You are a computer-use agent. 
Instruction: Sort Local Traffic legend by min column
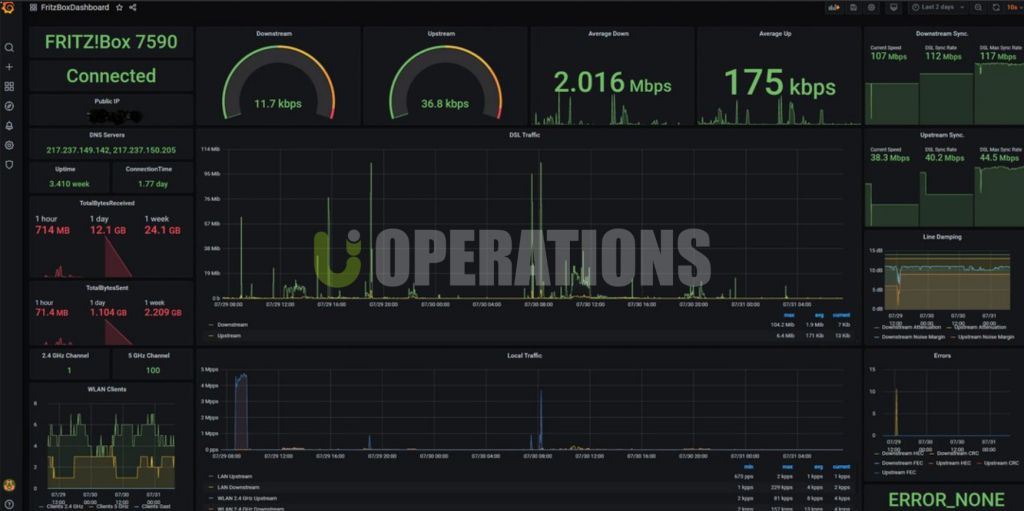tap(749, 467)
